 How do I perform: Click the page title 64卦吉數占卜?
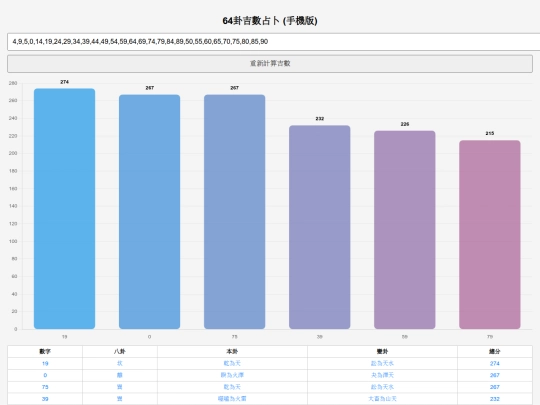270,21
